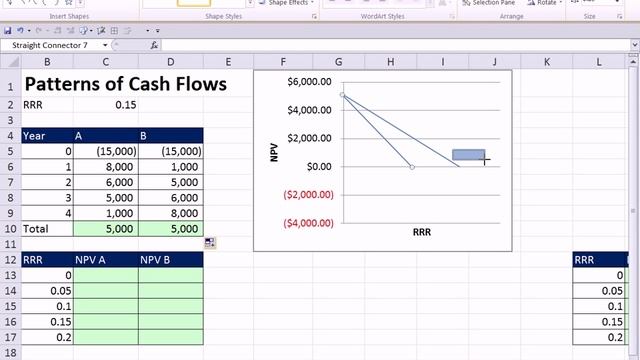The image size is (640, 360).
Task: Click the Save icon in quick access toolbar
Action: point(7,31)
